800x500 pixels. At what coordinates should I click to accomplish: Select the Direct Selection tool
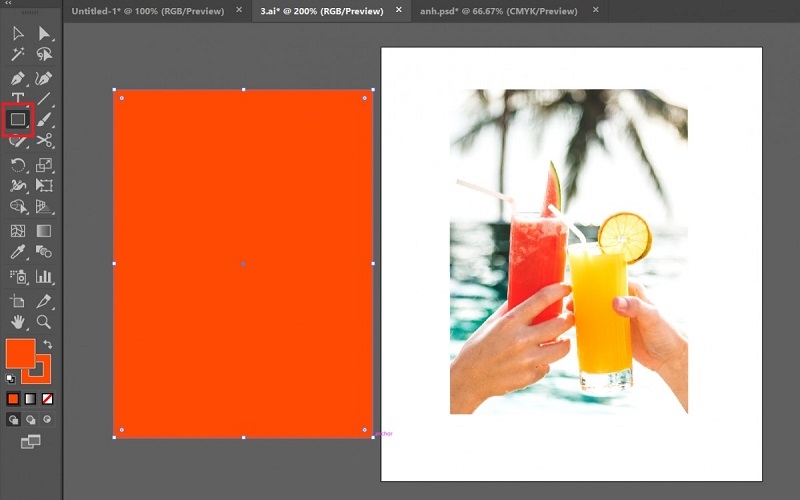pos(44,33)
